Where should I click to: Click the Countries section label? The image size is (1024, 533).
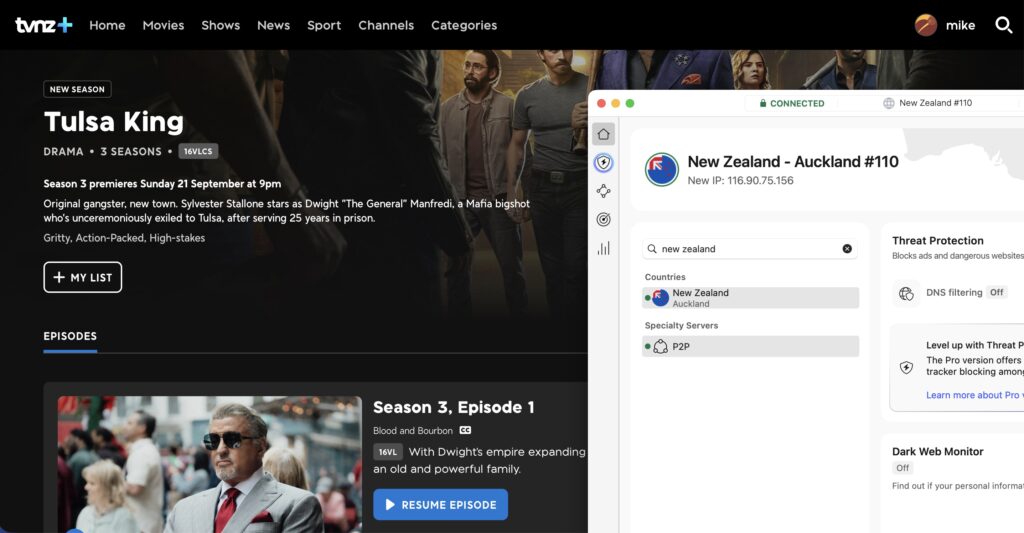(665, 277)
